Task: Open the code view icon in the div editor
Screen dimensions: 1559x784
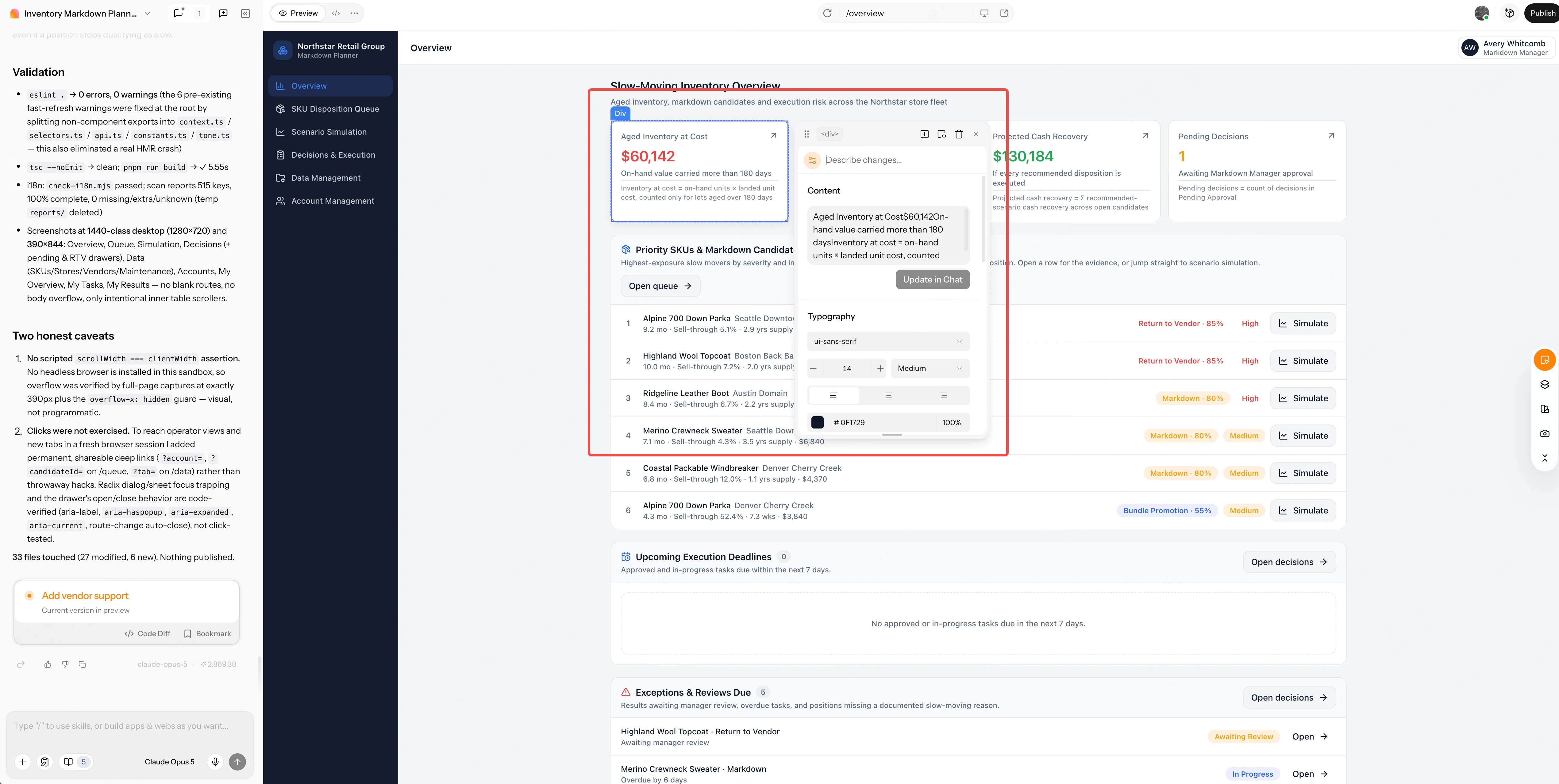Action: [942, 134]
